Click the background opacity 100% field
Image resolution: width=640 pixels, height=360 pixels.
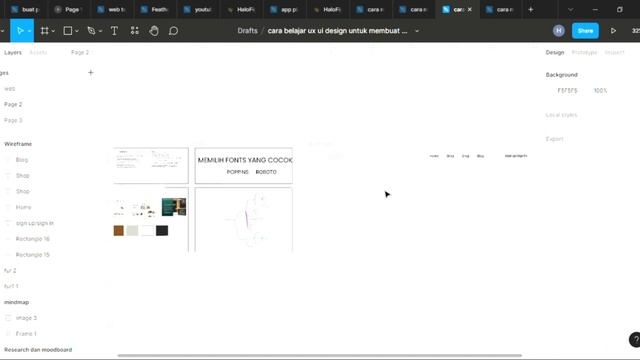click(x=600, y=90)
